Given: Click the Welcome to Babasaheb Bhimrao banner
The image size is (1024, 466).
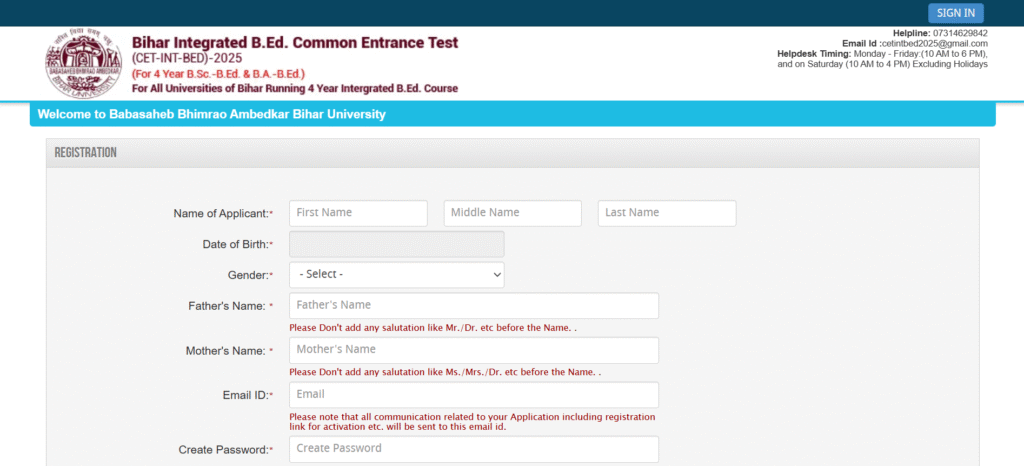Looking at the screenshot, I should [211, 115].
